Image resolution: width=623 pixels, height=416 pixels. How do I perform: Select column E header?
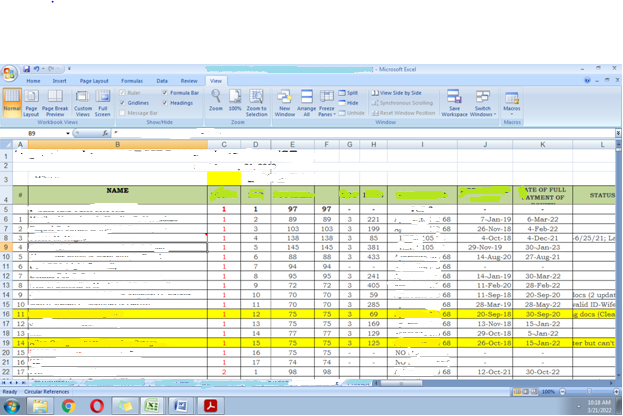[292, 145]
